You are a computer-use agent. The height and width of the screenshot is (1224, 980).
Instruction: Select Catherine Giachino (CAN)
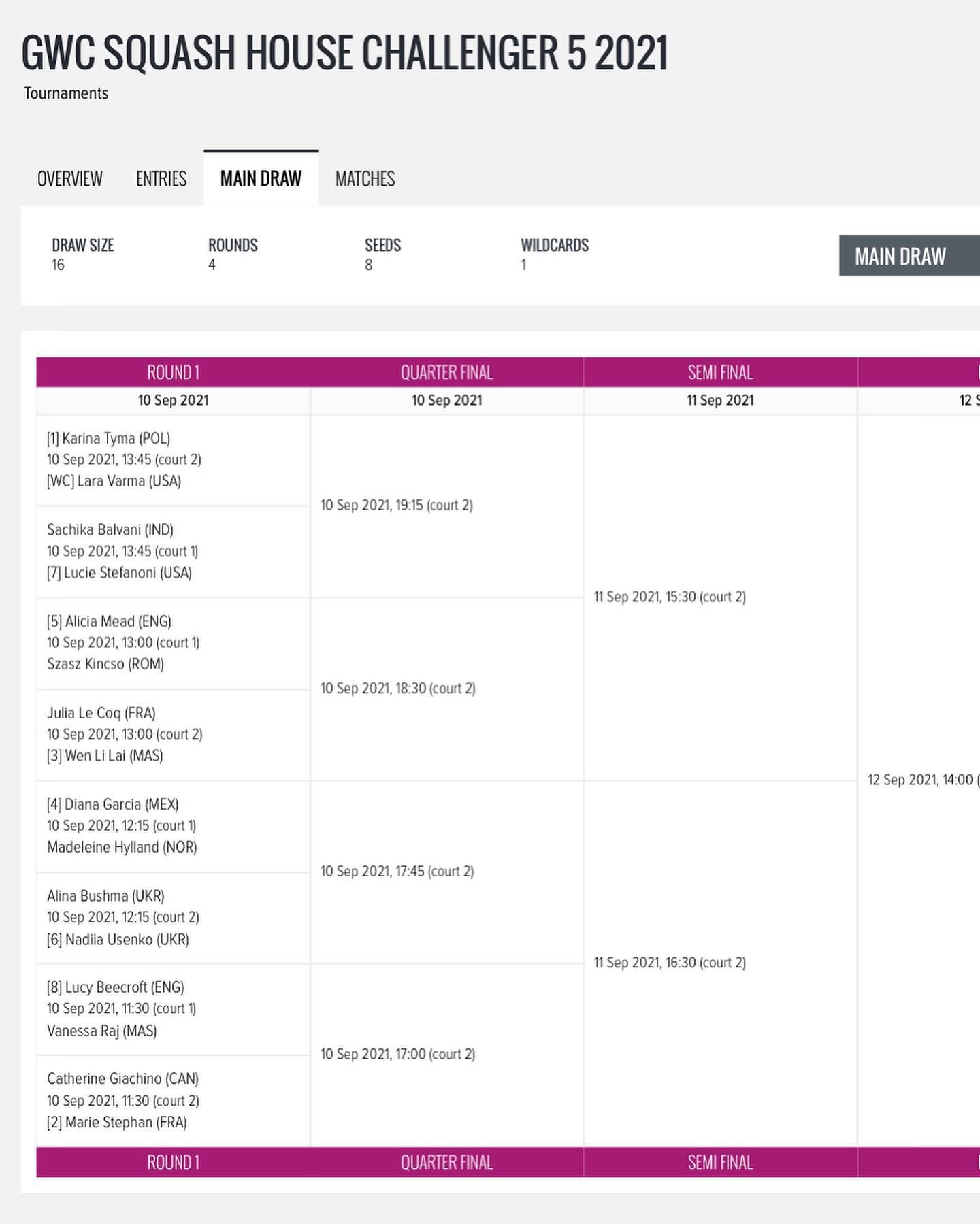(123, 1078)
